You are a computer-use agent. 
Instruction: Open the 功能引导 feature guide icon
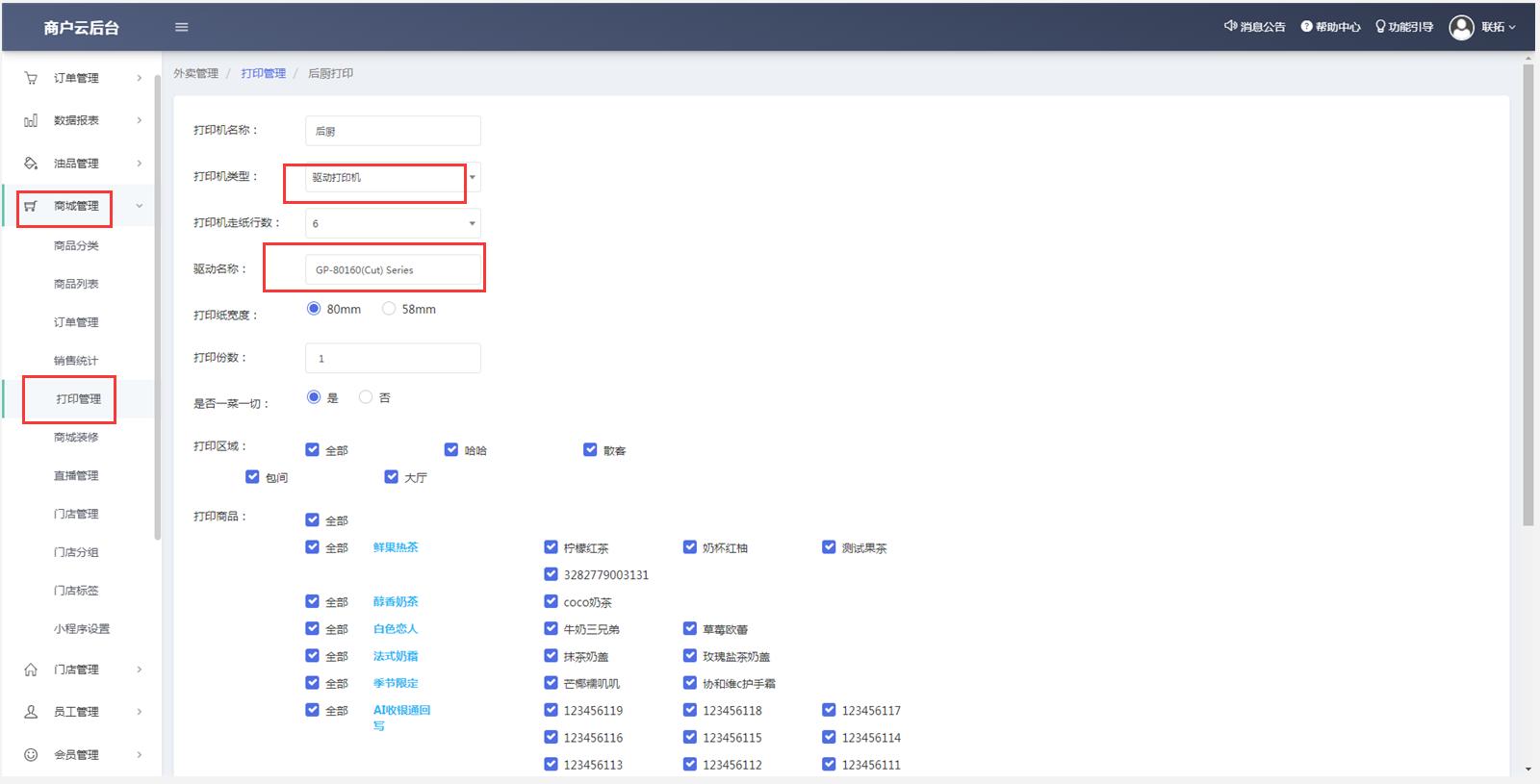point(1380,27)
